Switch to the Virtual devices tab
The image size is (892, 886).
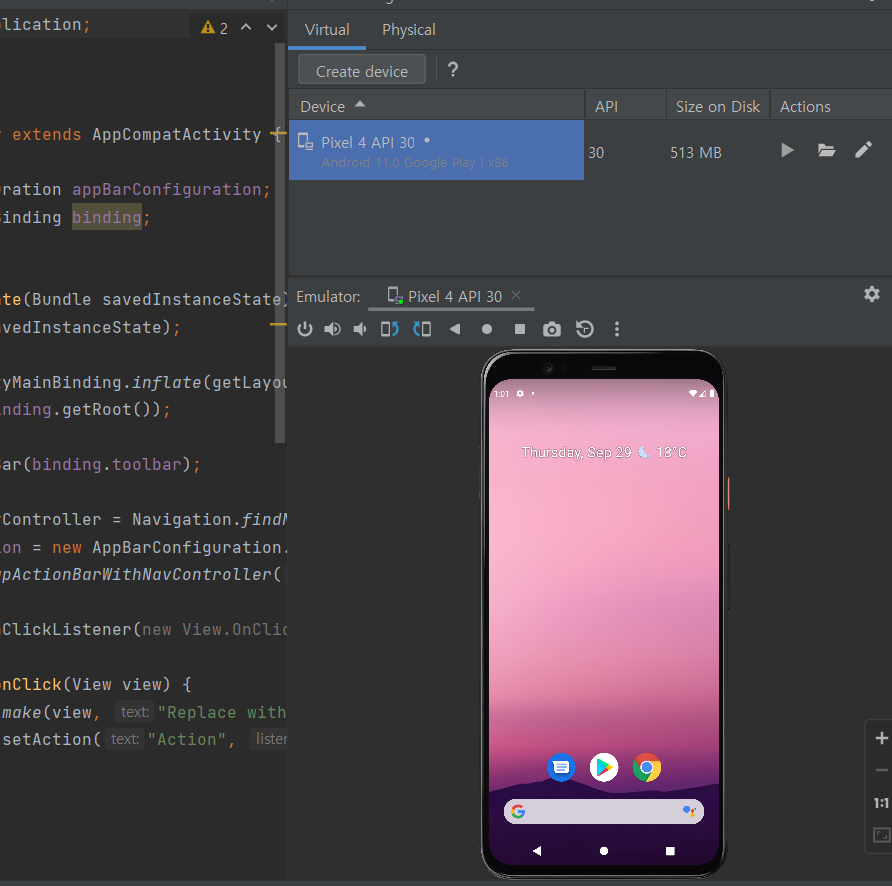coord(327,30)
